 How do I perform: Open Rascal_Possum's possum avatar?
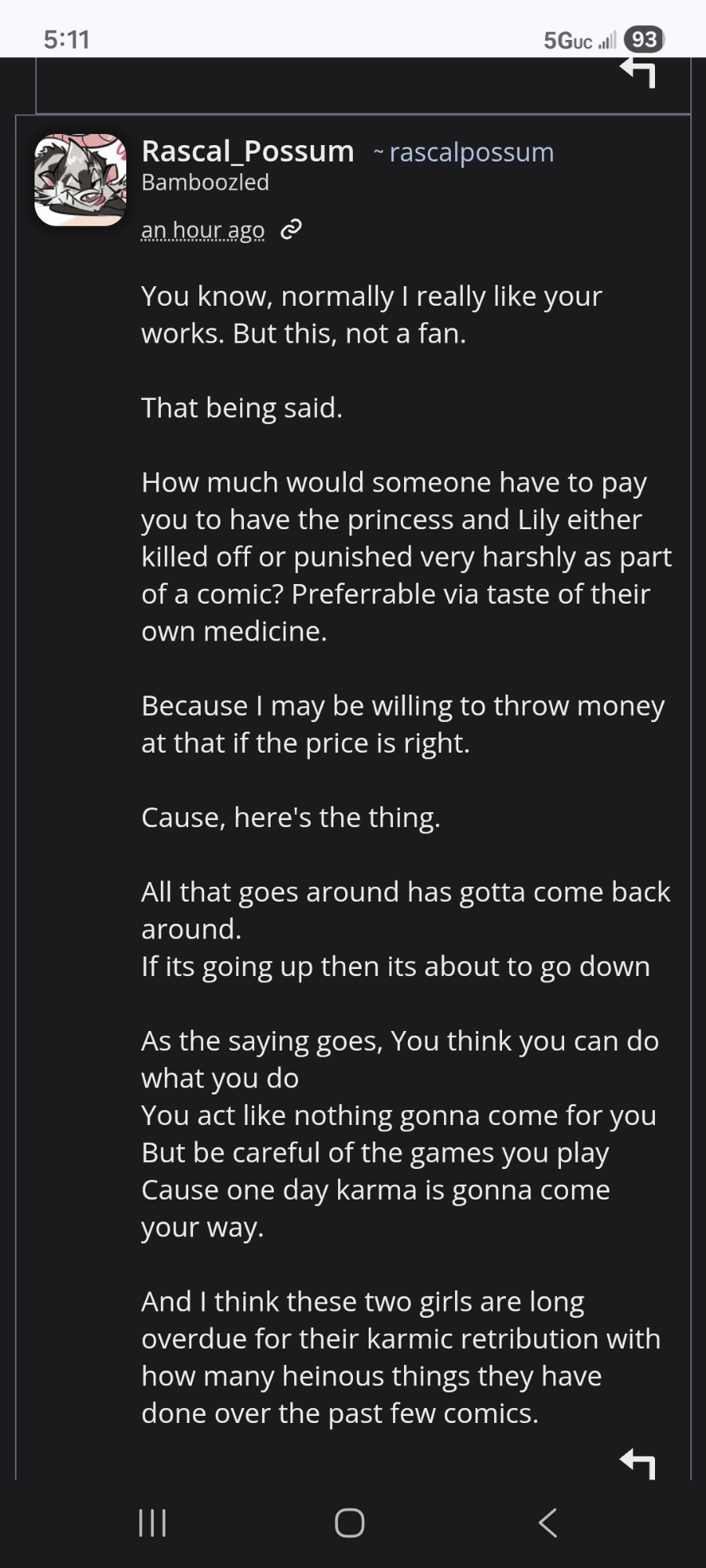[x=80, y=180]
